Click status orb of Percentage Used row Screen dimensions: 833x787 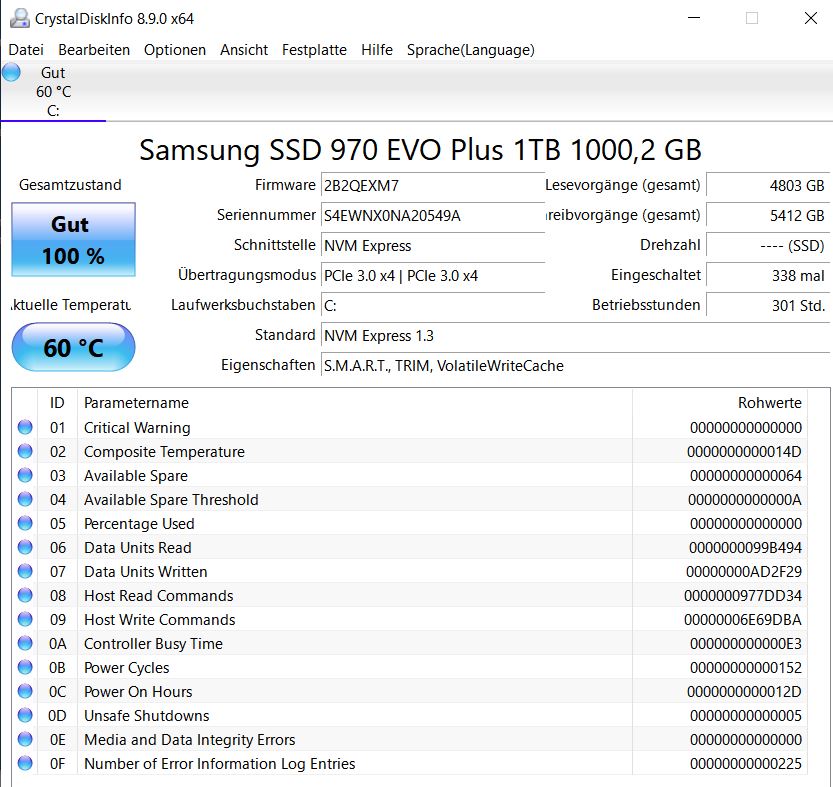coord(25,523)
